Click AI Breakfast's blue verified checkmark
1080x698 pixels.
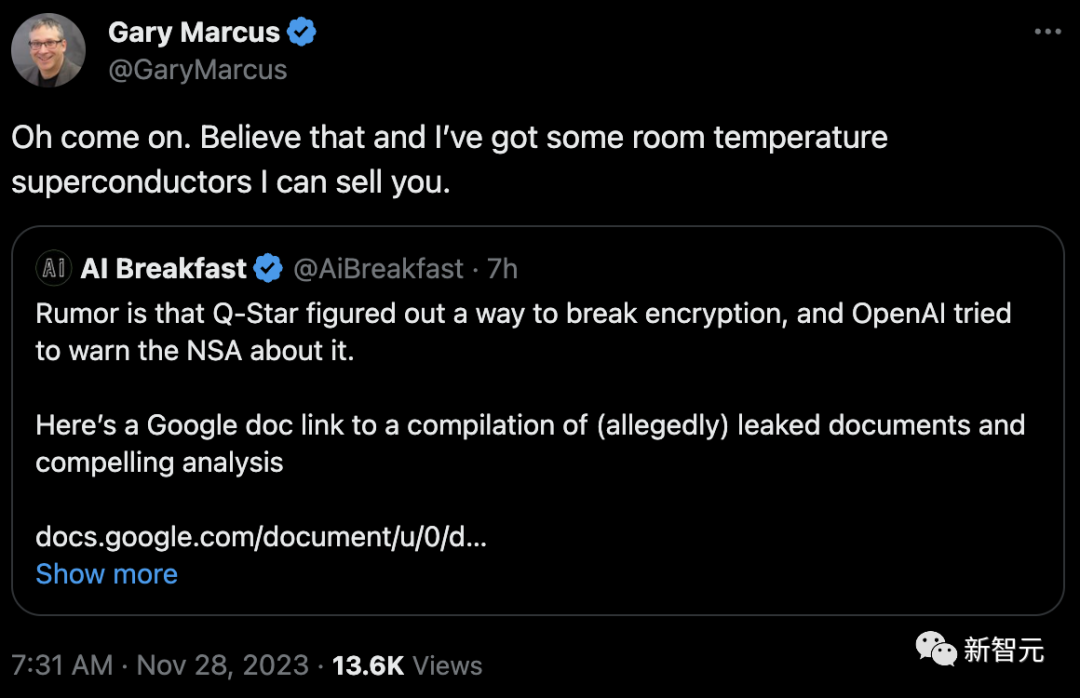(267, 268)
